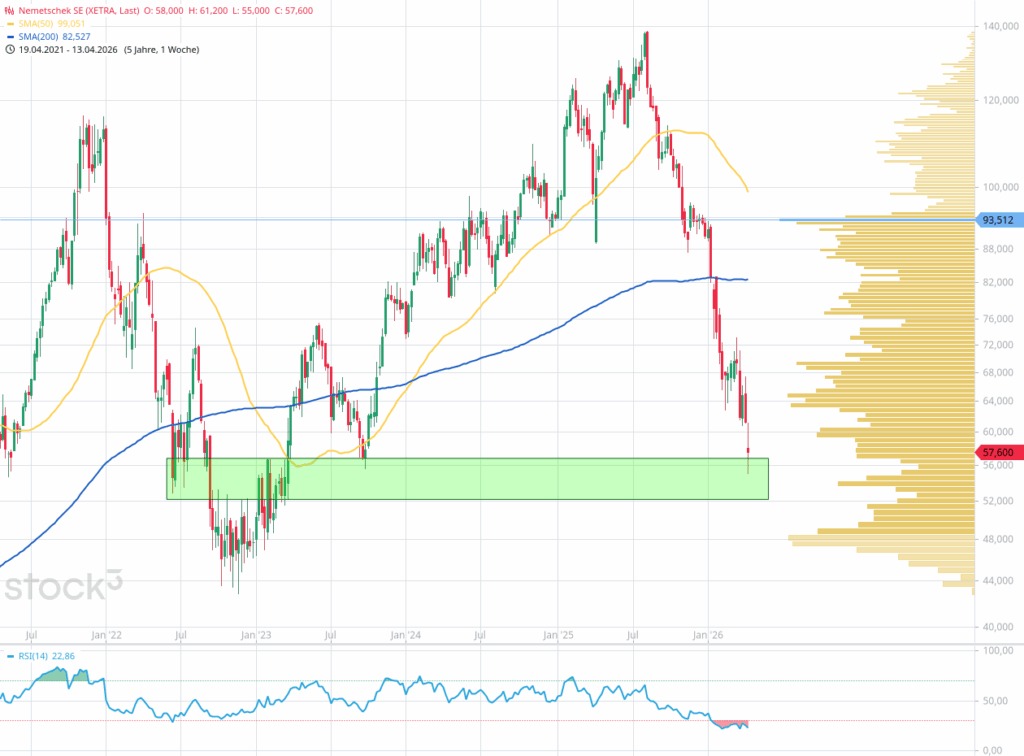Viewport: 1024px width, 756px height.
Task: Click the yellow SMA(50) legend marker
Action: pos(9,23)
